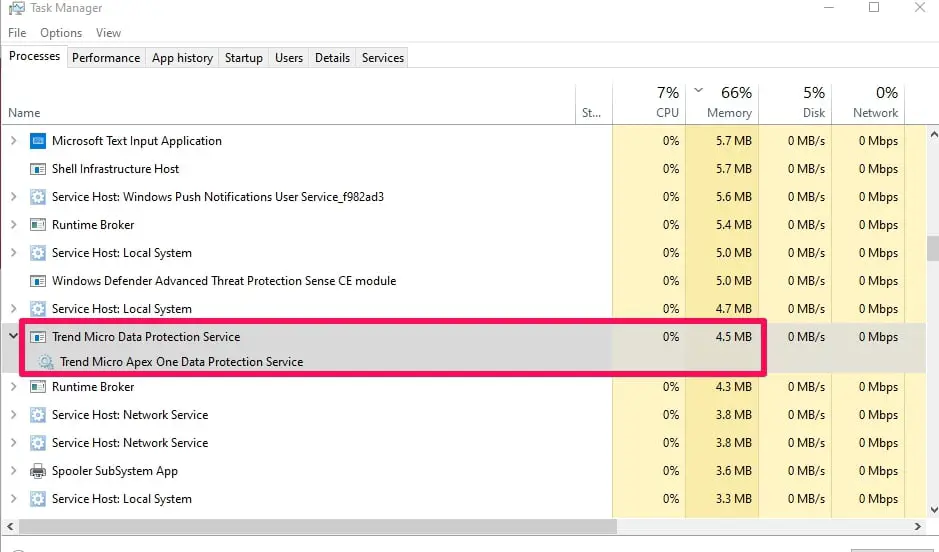The width and height of the screenshot is (939, 552).
Task: Click the Microsoft Text Input Application icon
Action: pyautogui.click(x=38, y=141)
